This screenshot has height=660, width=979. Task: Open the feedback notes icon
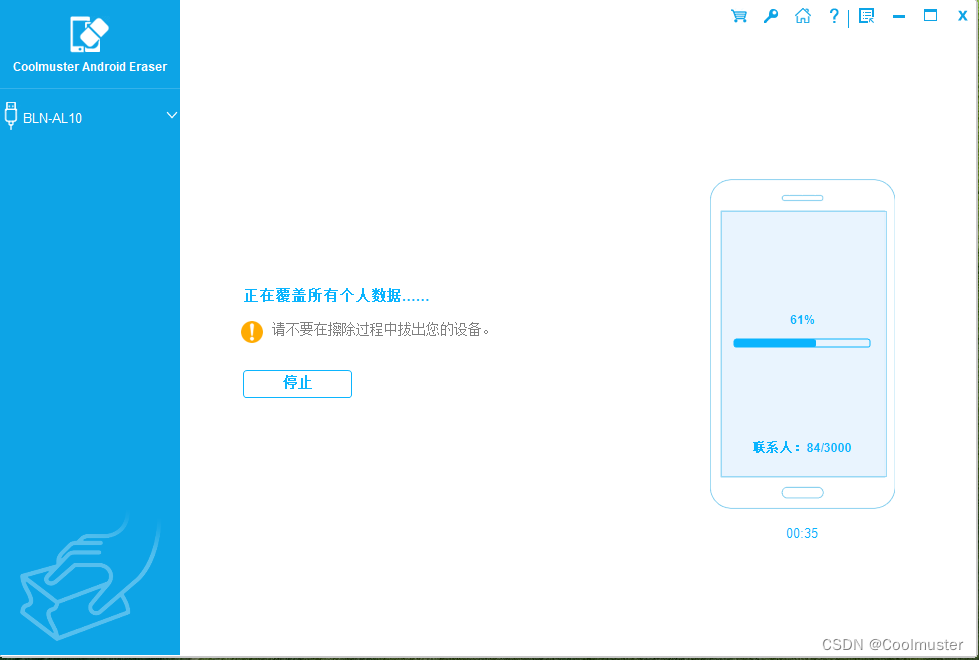866,16
